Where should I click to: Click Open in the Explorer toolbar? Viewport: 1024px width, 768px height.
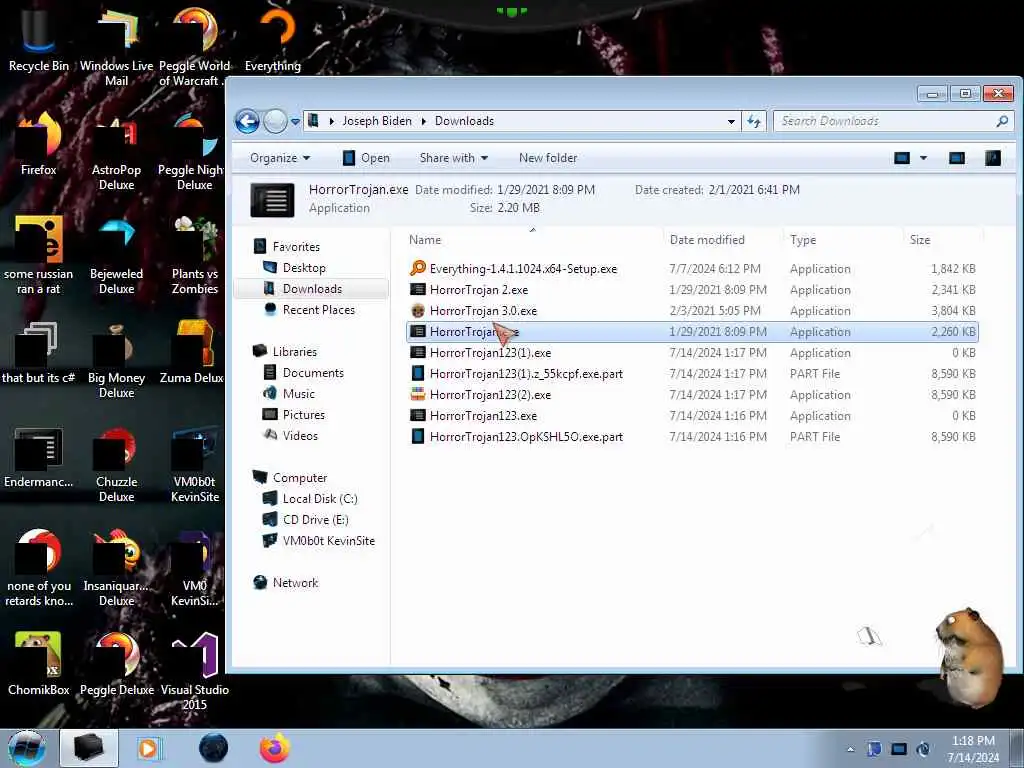[x=366, y=158]
